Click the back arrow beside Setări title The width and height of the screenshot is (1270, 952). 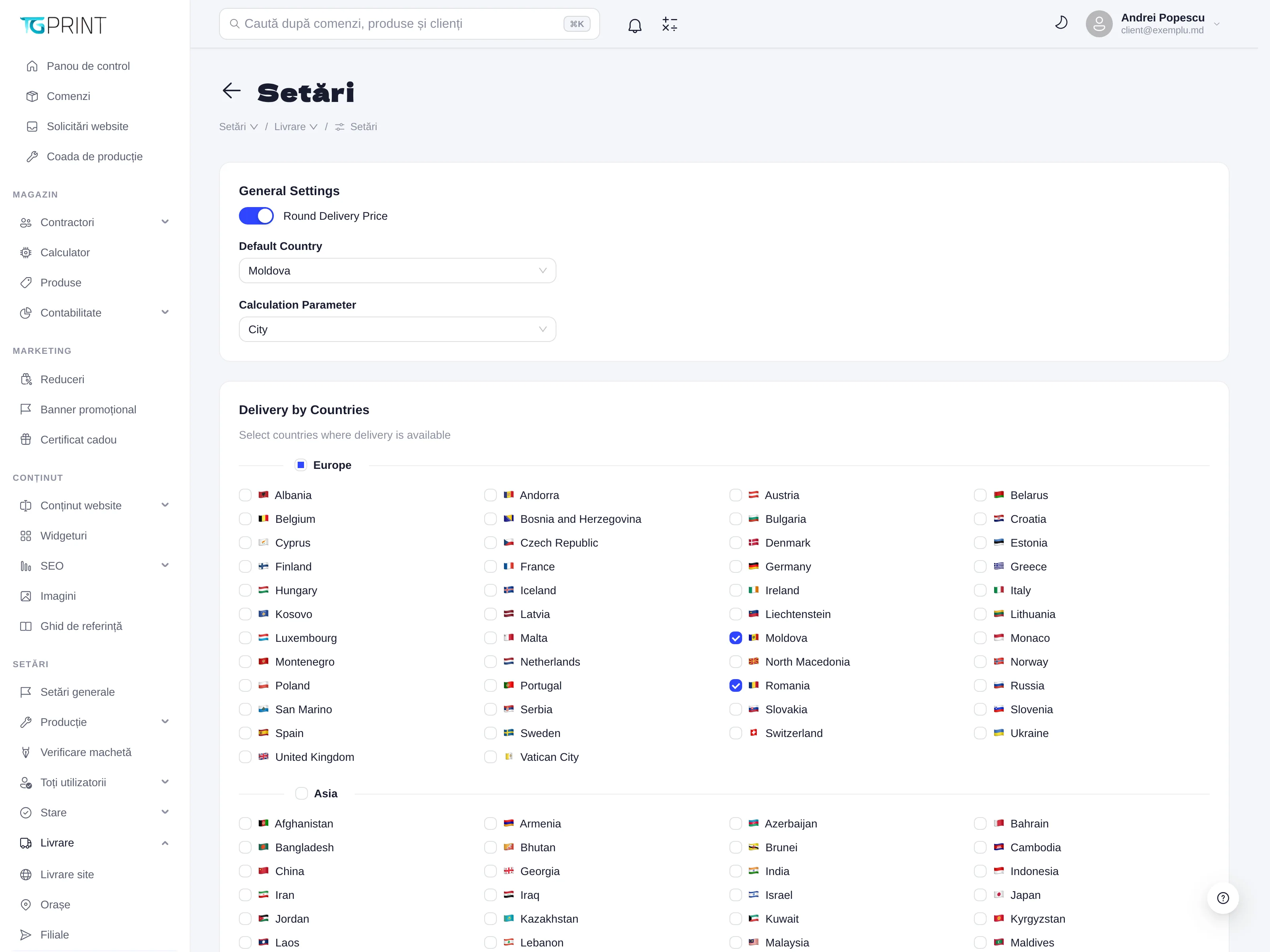click(x=231, y=91)
